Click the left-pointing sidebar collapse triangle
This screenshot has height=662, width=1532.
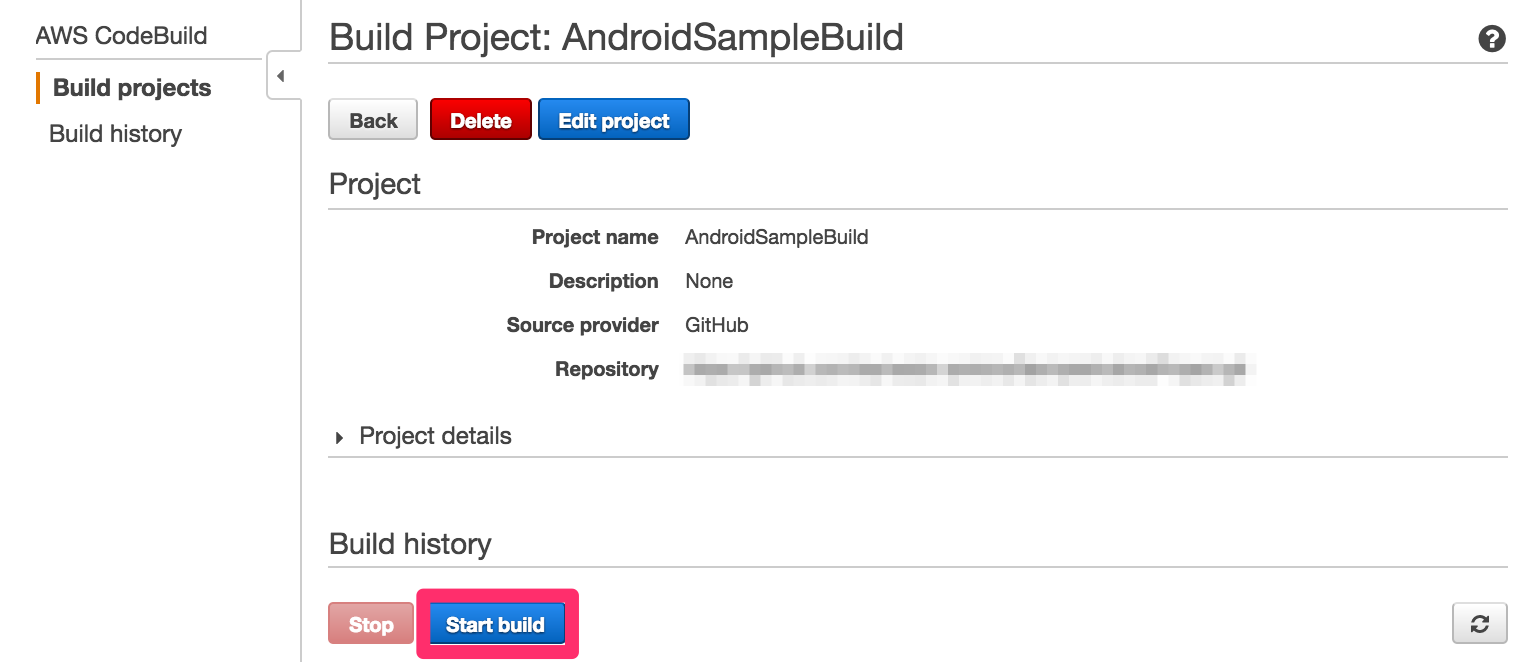click(281, 75)
